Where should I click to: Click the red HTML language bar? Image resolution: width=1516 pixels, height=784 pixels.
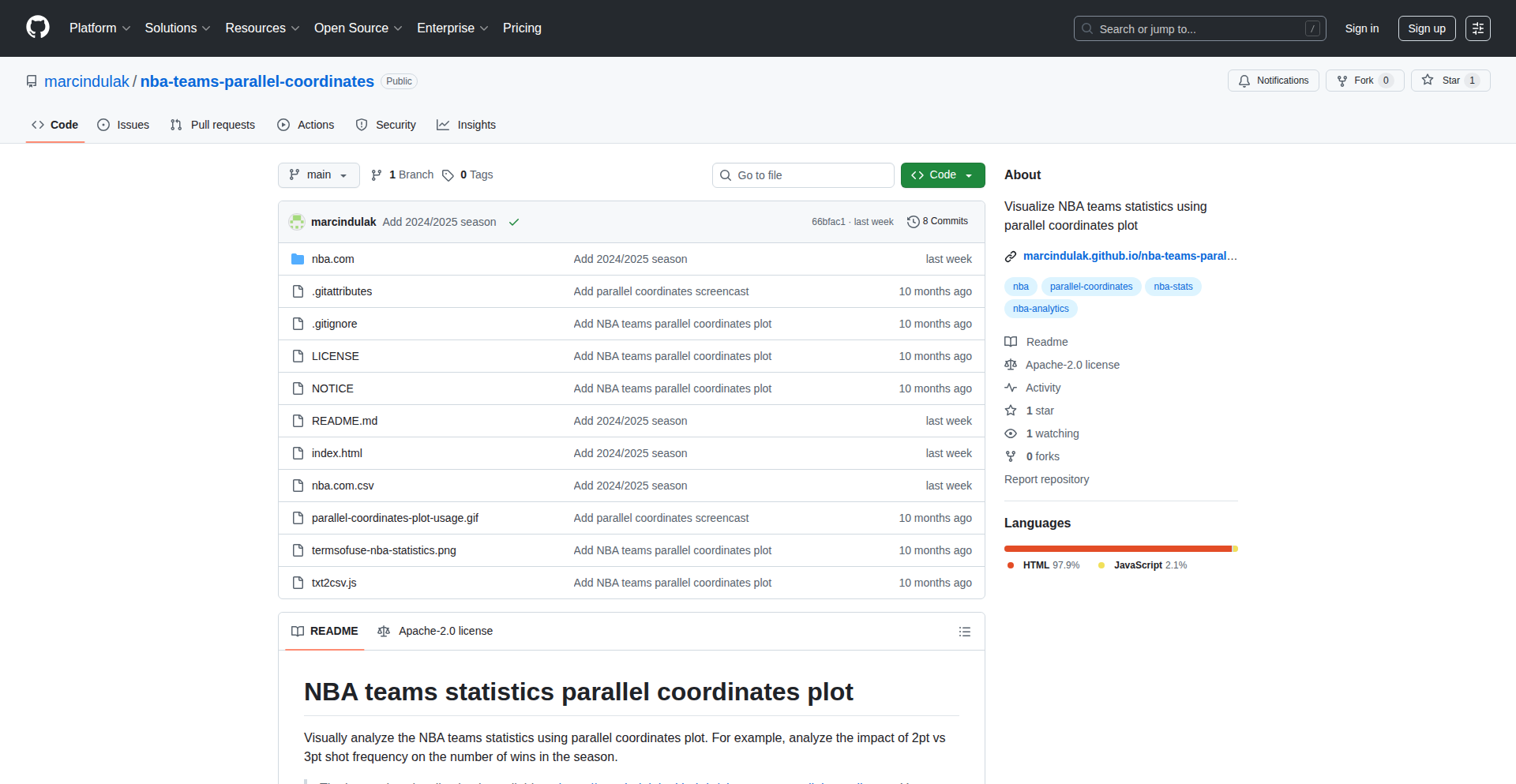(1117, 549)
